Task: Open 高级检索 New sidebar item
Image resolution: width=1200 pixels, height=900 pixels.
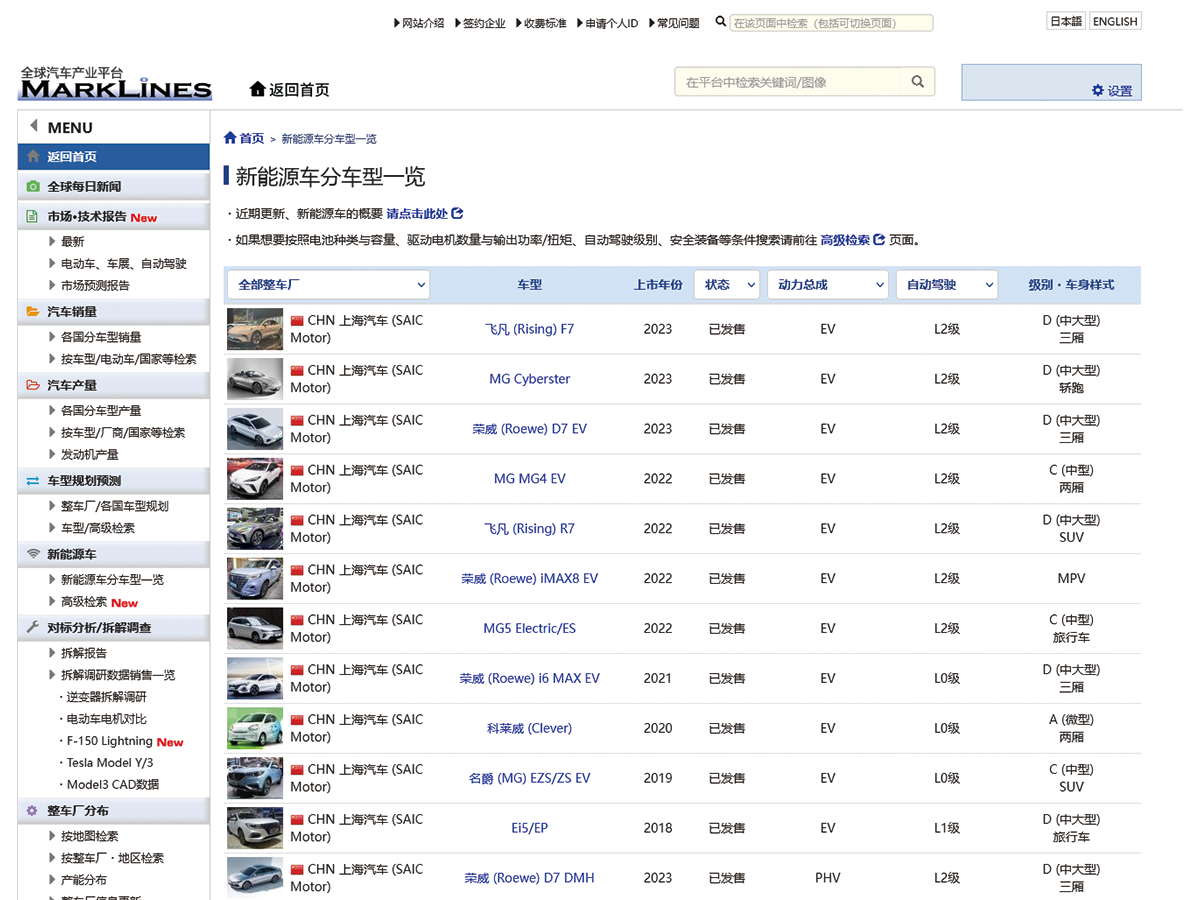Action: click(x=99, y=602)
